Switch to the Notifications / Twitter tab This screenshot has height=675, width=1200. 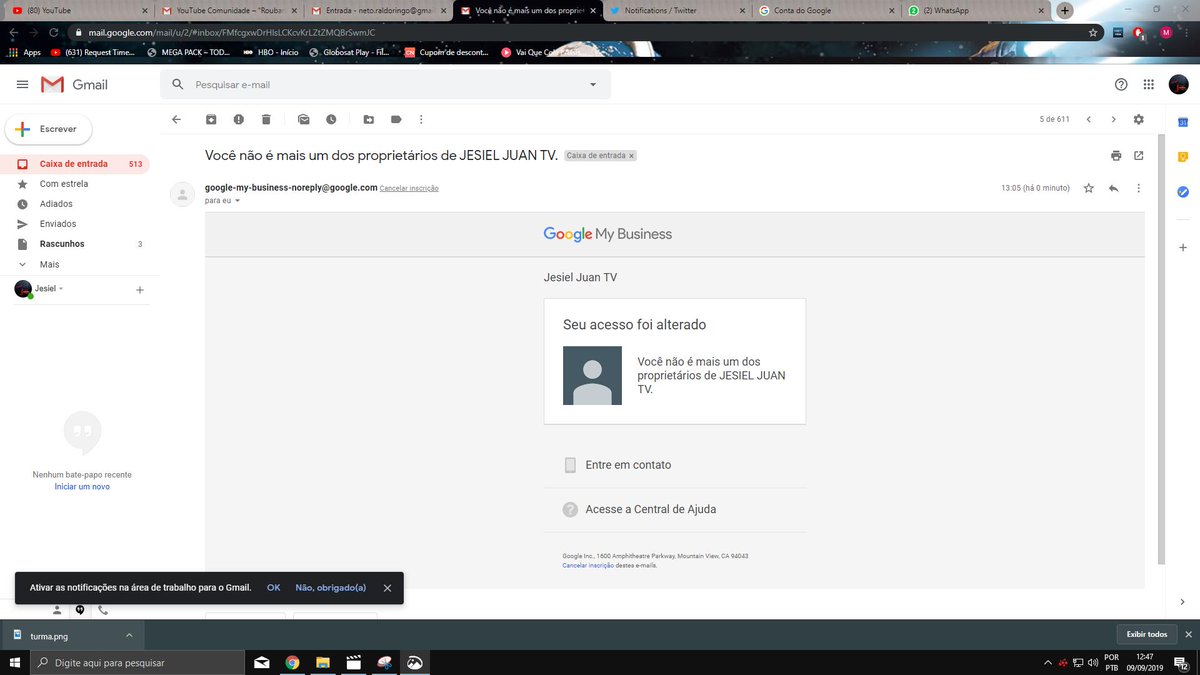[677, 10]
